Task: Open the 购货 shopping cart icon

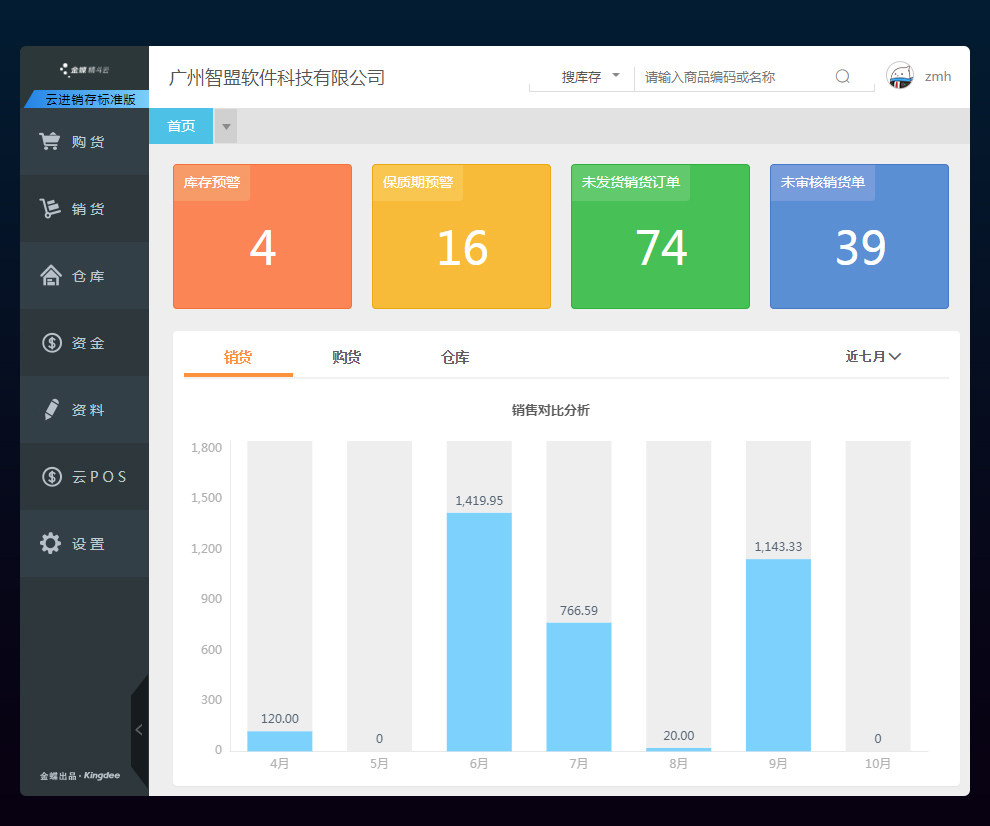Action: 50,141
